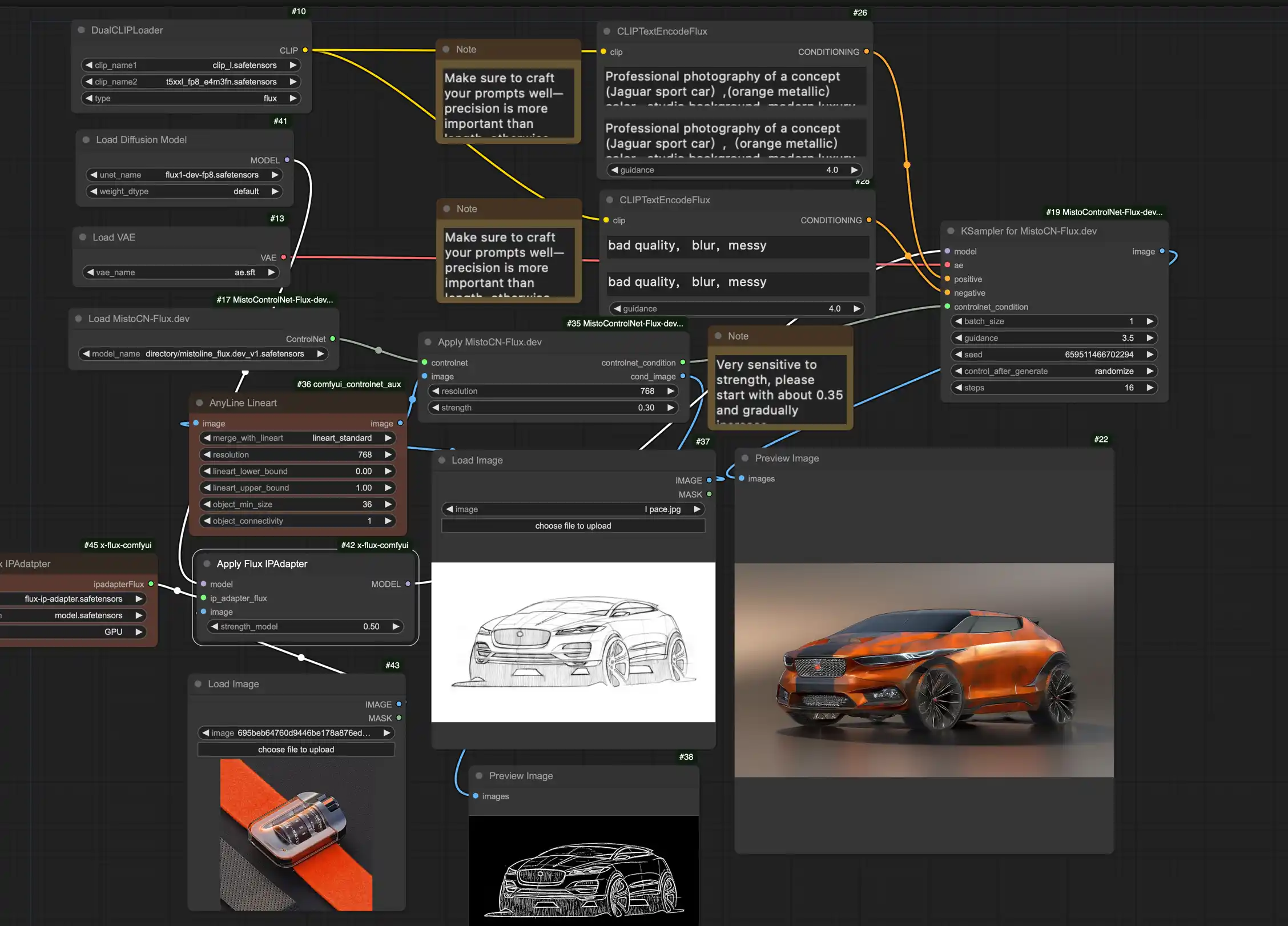This screenshot has height=926, width=1288.
Task: Click the ControlNet output socket
Action: click(332, 339)
